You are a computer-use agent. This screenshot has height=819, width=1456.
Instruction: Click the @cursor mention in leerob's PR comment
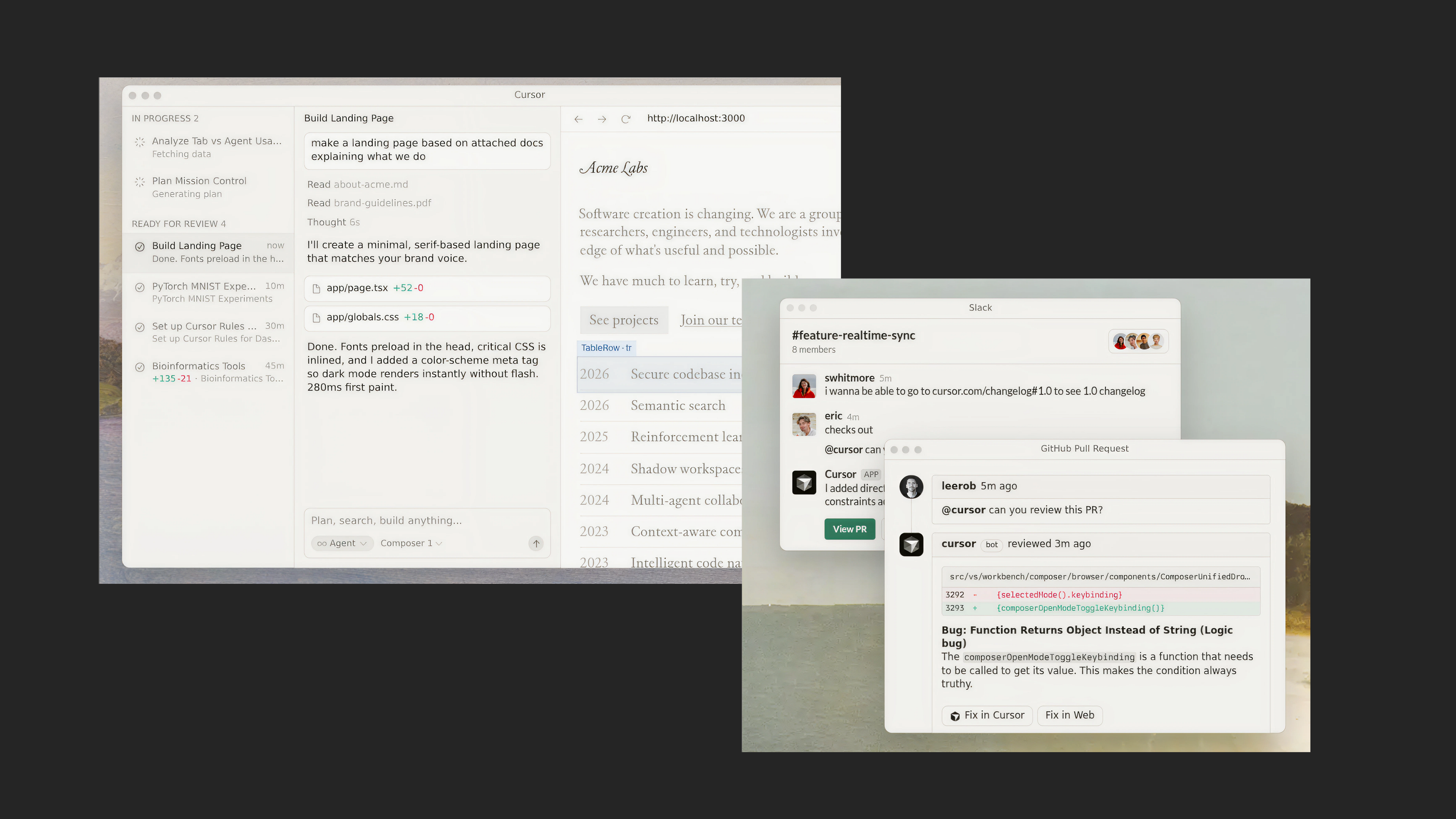click(x=963, y=510)
